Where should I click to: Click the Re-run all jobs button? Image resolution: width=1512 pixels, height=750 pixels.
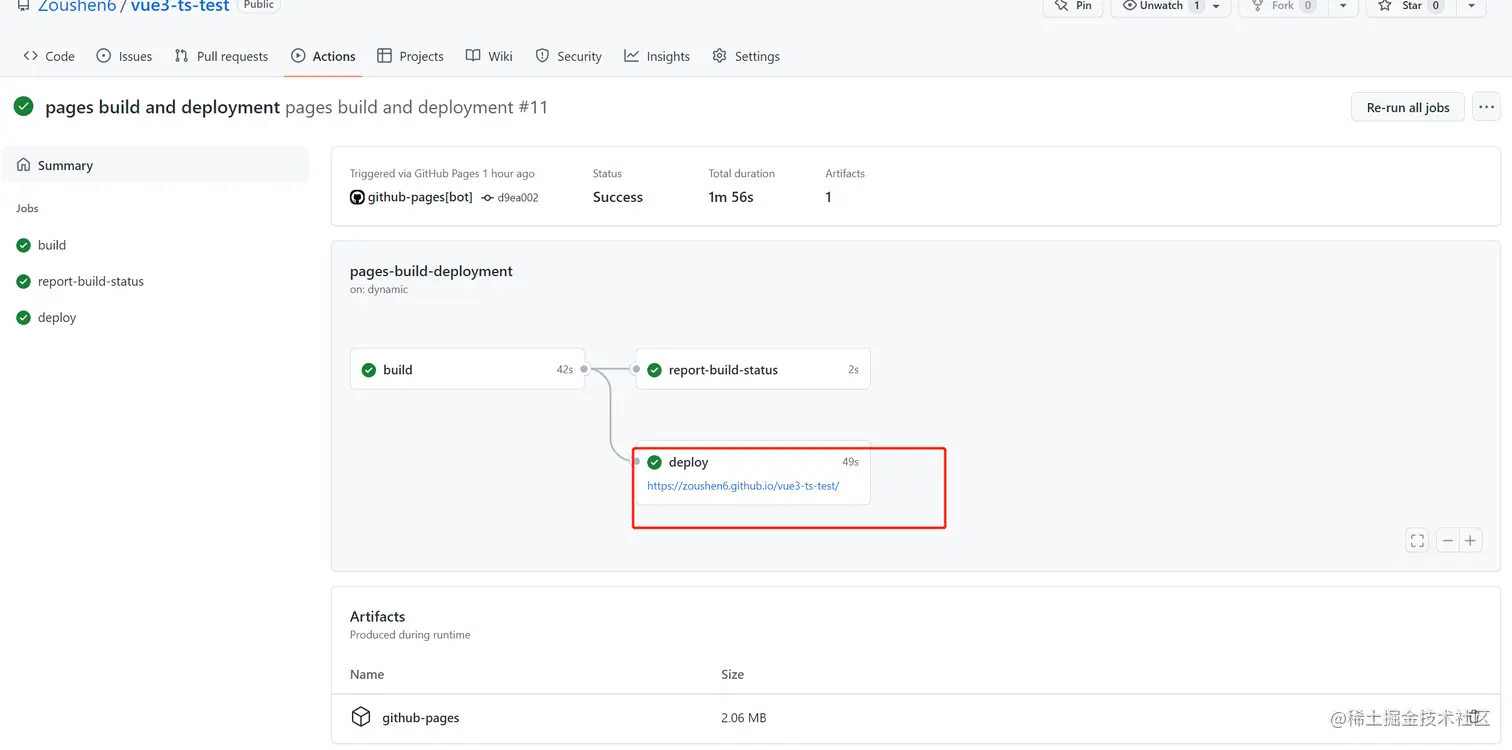[1408, 107]
